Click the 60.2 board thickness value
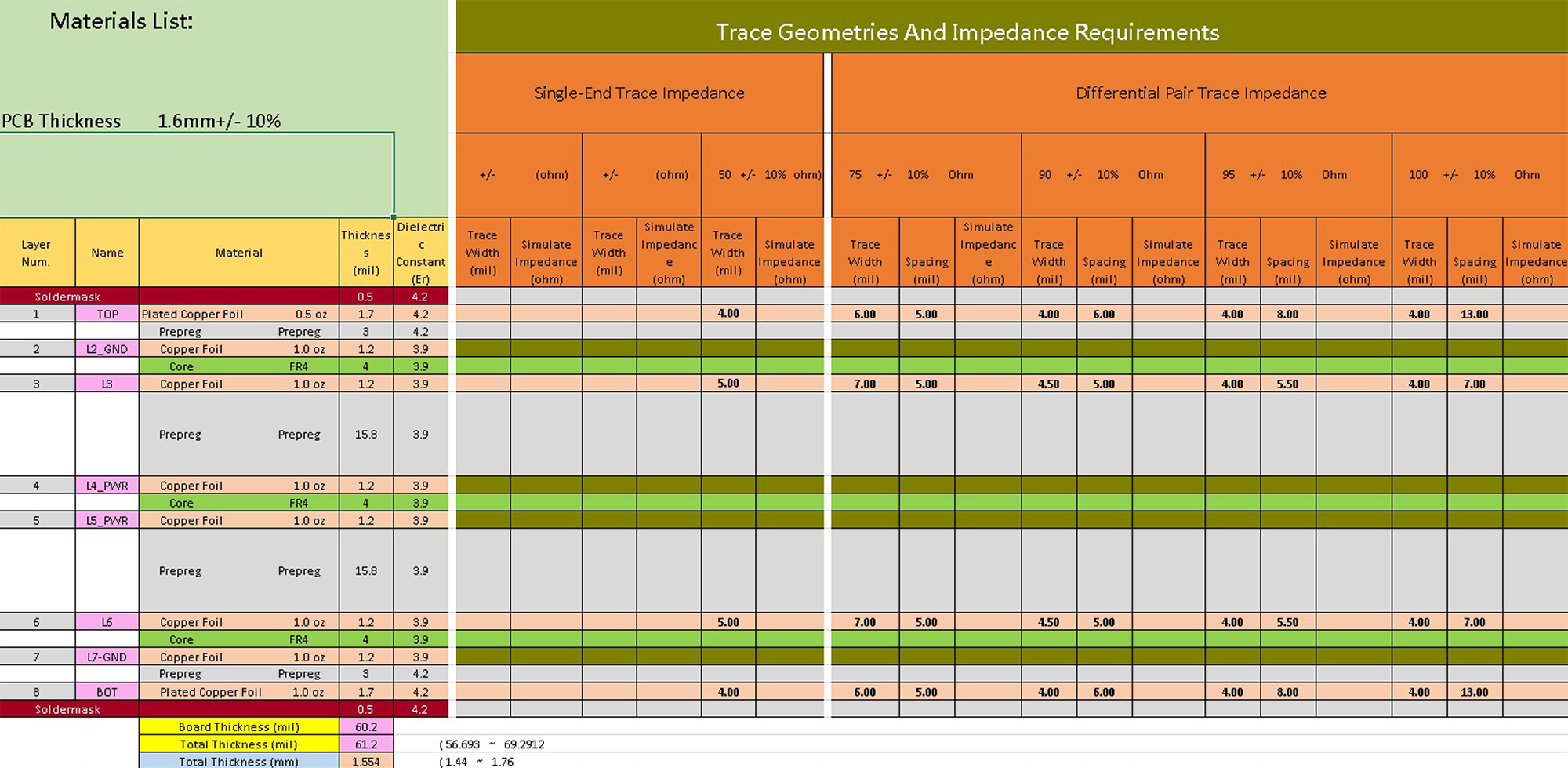This screenshot has width=1568, height=768. click(366, 726)
